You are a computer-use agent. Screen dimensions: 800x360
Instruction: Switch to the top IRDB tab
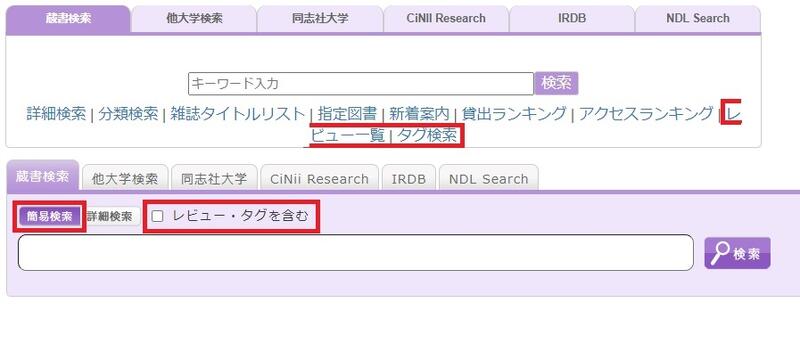pyautogui.click(x=572, y=19)
